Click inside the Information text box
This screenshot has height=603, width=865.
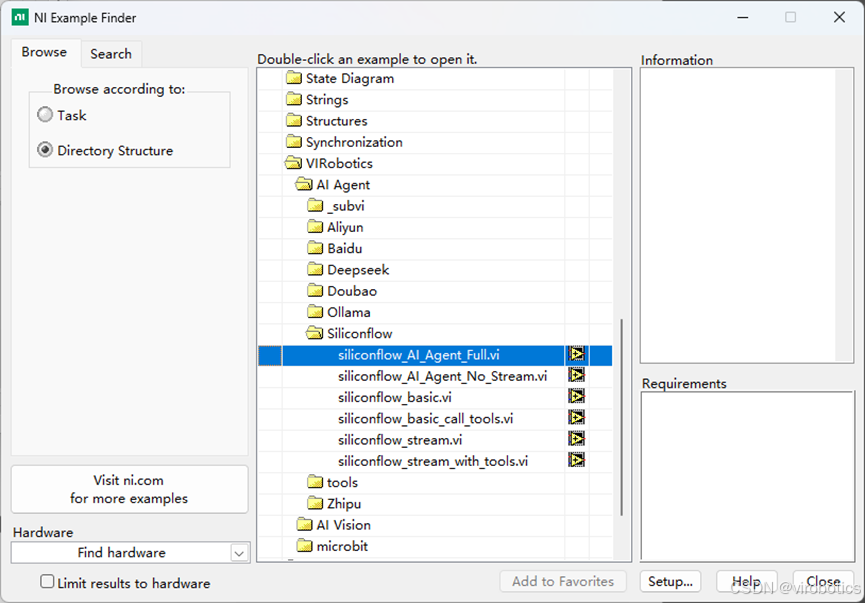click(746, 215)
